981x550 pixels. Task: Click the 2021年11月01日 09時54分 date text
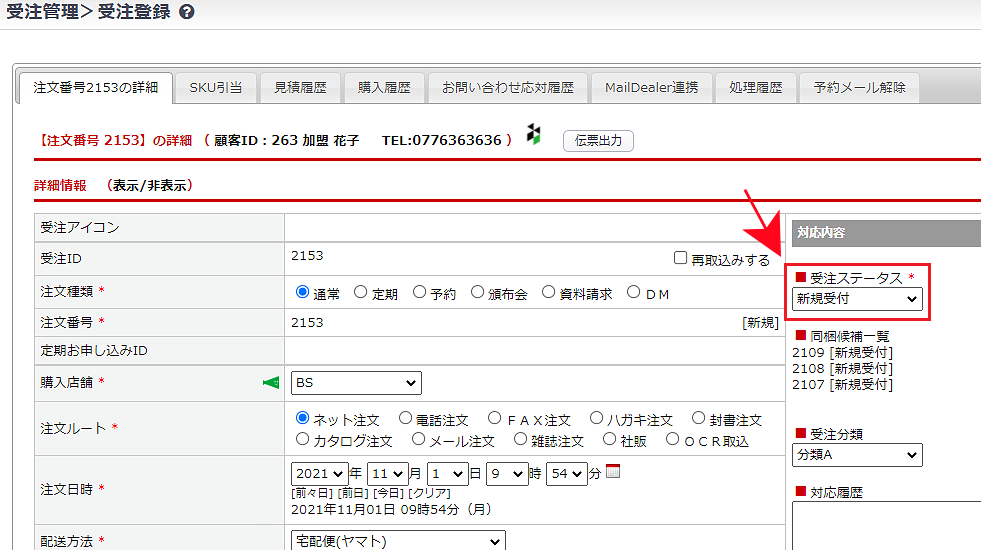(391, 509)
